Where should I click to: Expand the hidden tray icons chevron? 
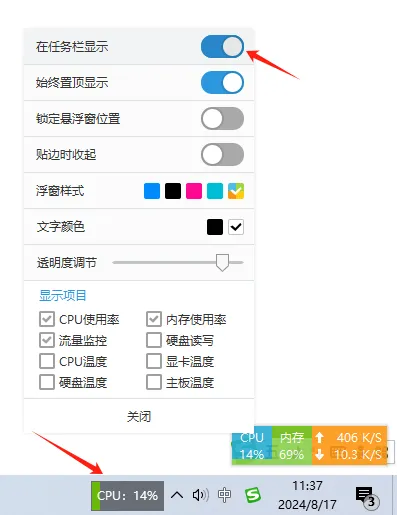pos(177,495)
